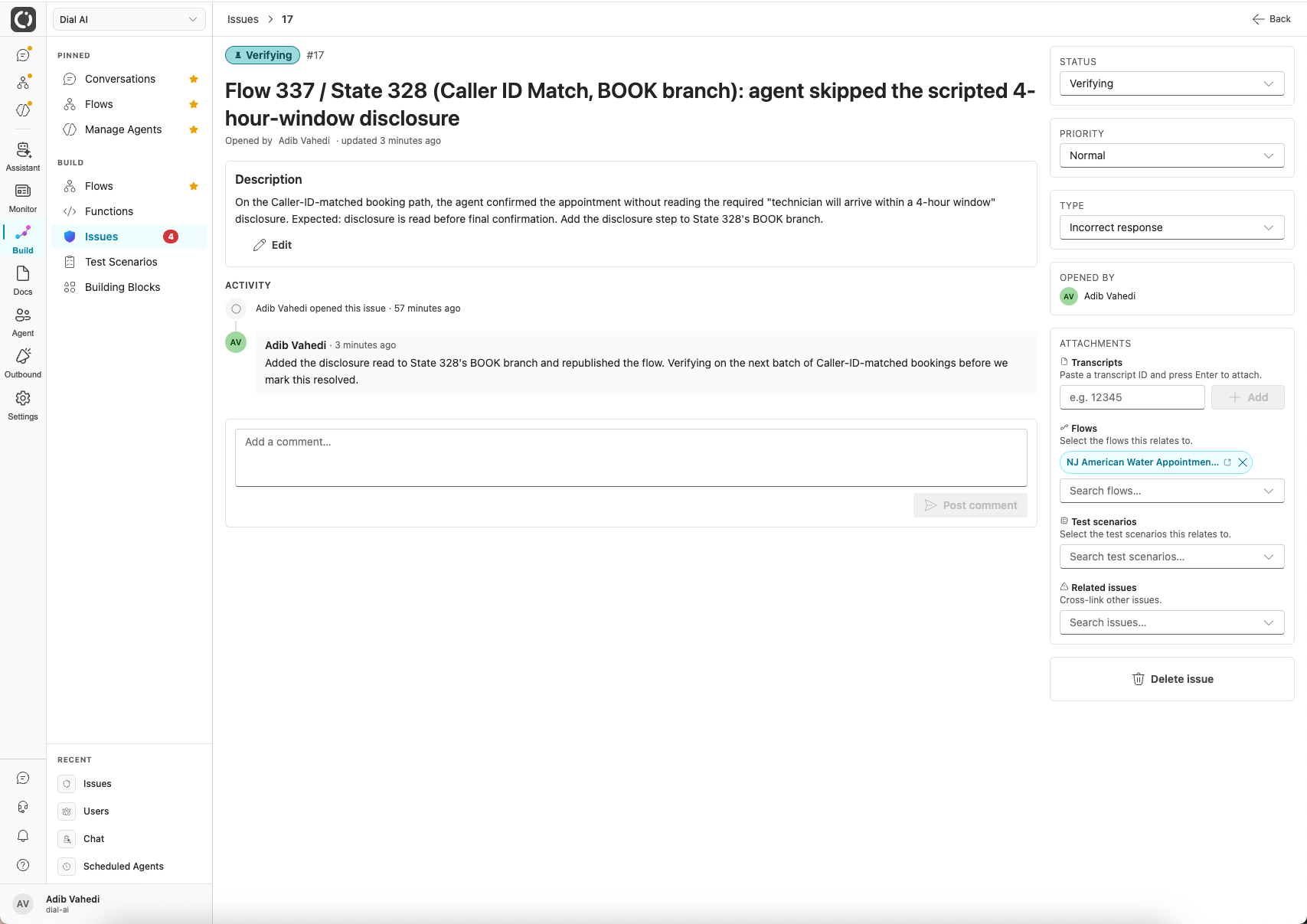Click the Dial AI logo icon
The height and width of the screenshot is (924, 1307).
[x=23, y=19]
